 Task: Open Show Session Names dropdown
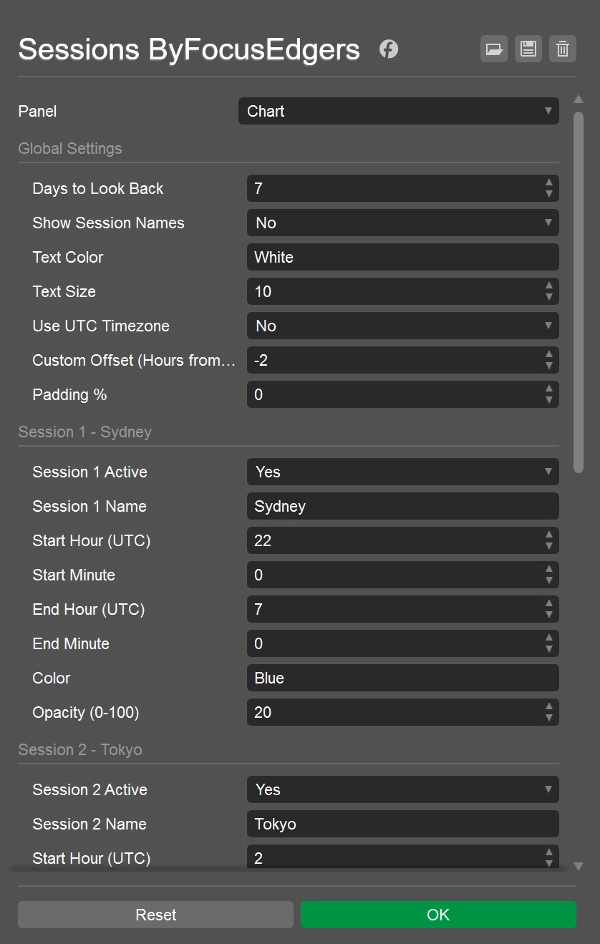tap(402, 223)
